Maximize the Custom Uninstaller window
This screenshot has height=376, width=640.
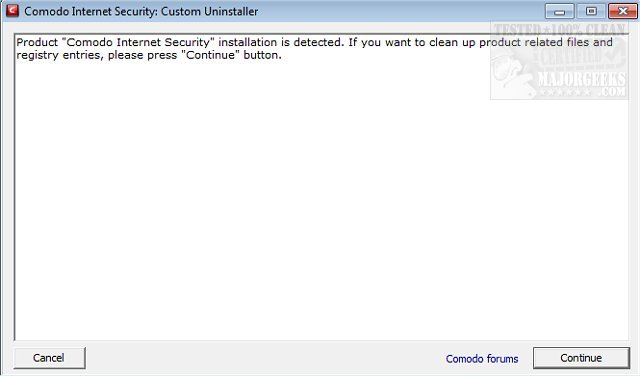(591, 11)
